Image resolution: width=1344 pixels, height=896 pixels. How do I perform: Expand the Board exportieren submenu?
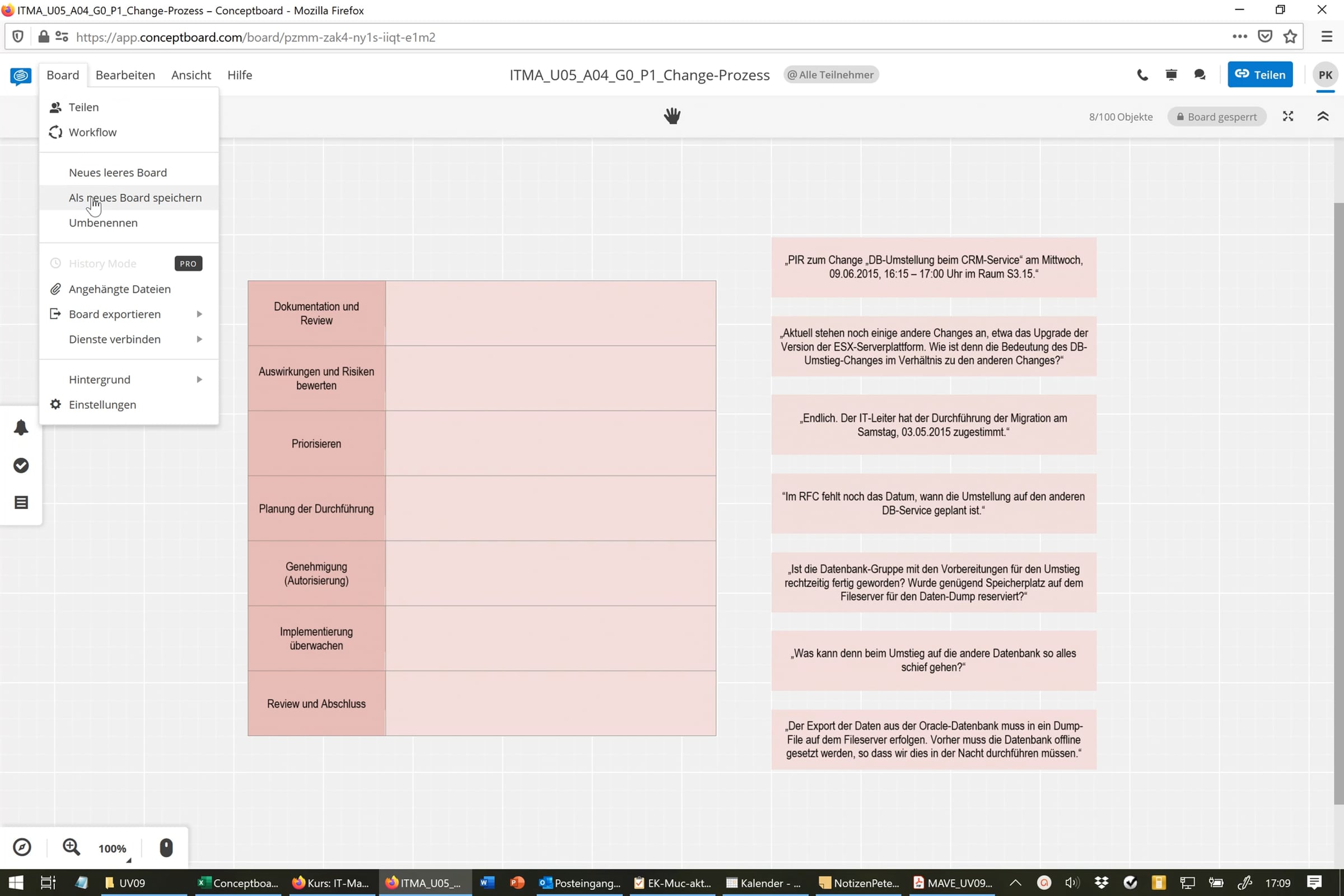129,314
